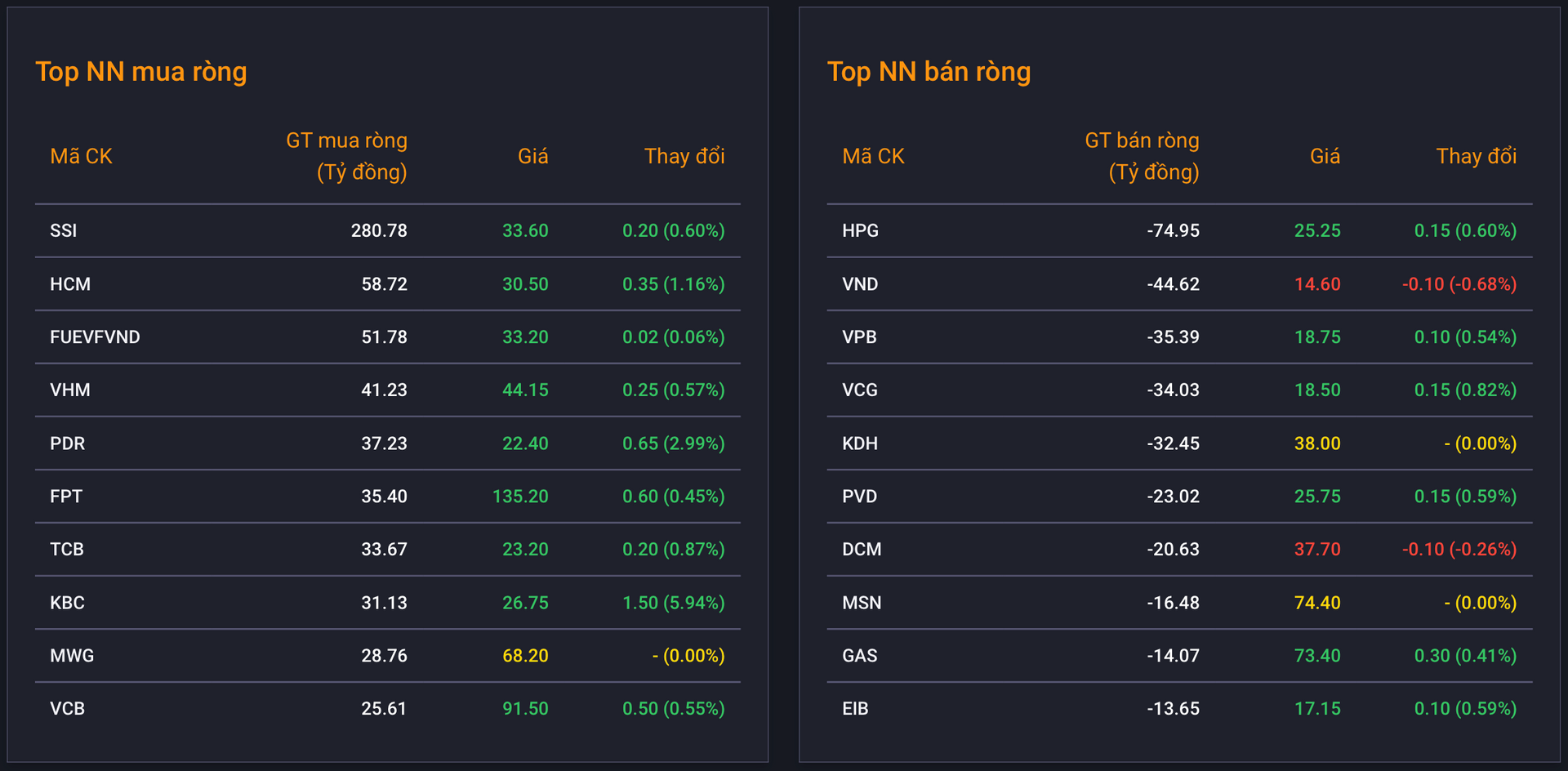Click the SSI ticker in net buy table

point(64,231)
